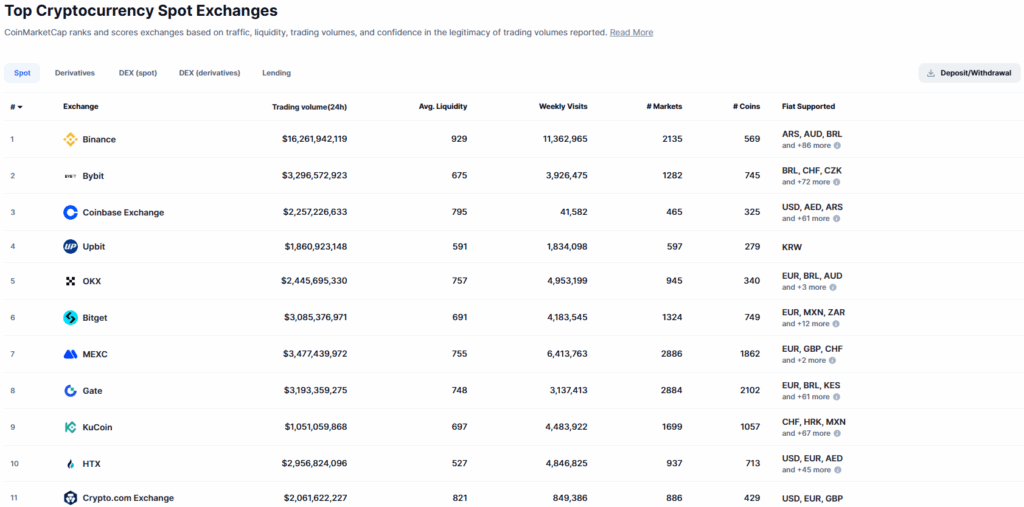Click the Bitget logo icon
The image size is (1024, 507).
tap(70, 318)
